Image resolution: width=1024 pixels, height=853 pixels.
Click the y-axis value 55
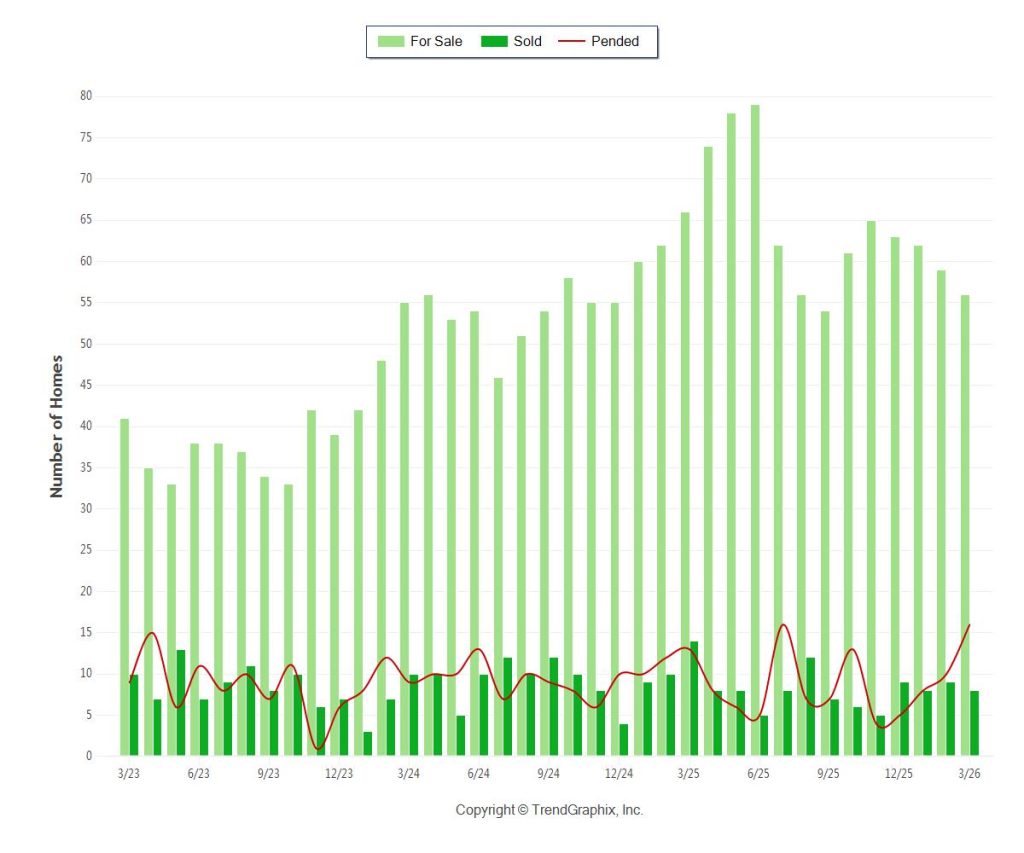[86, 302]
